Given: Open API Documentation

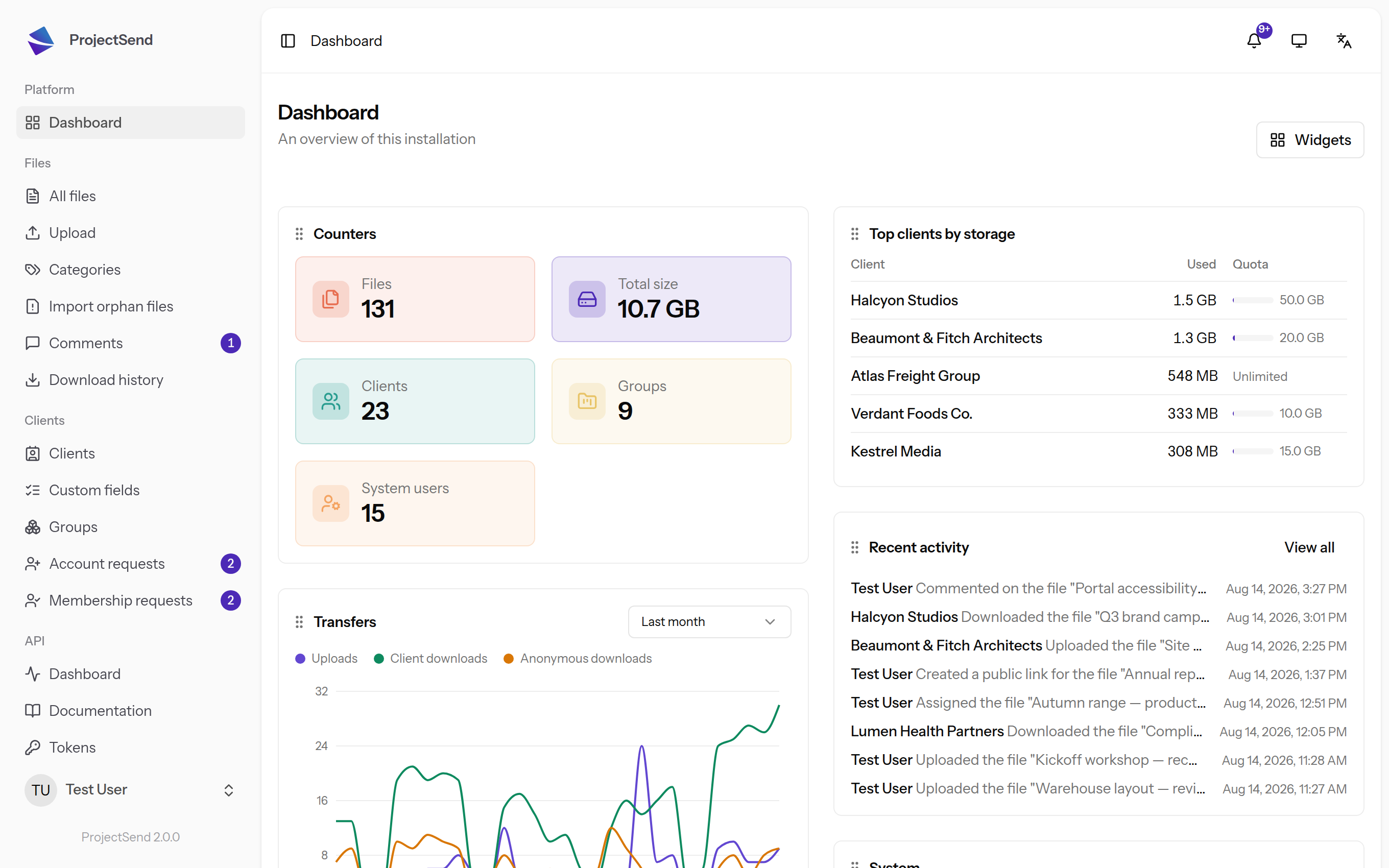Looking at the screenshot, I should [131, 711].
